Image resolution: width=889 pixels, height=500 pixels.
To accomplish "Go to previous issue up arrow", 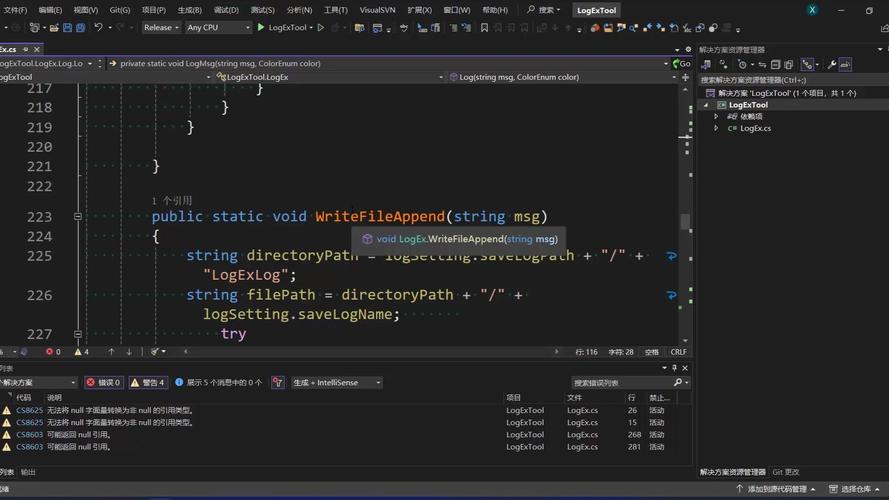I will [x=111, y=352].
